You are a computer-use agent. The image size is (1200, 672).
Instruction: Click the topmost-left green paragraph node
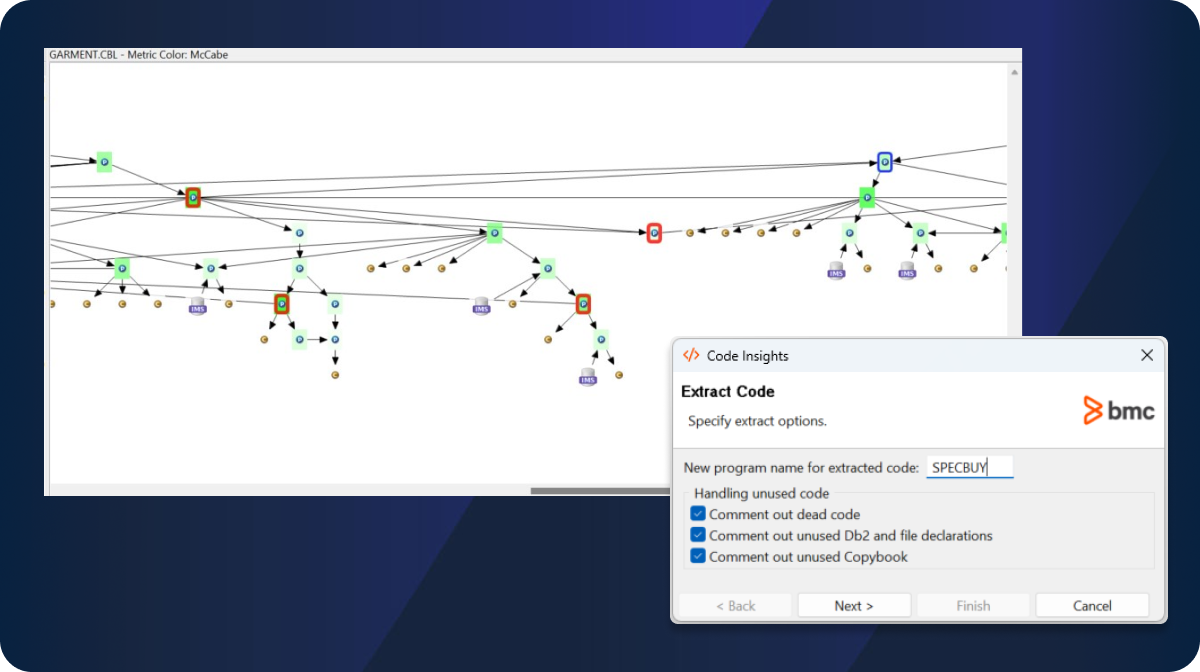tap(104, 162)
